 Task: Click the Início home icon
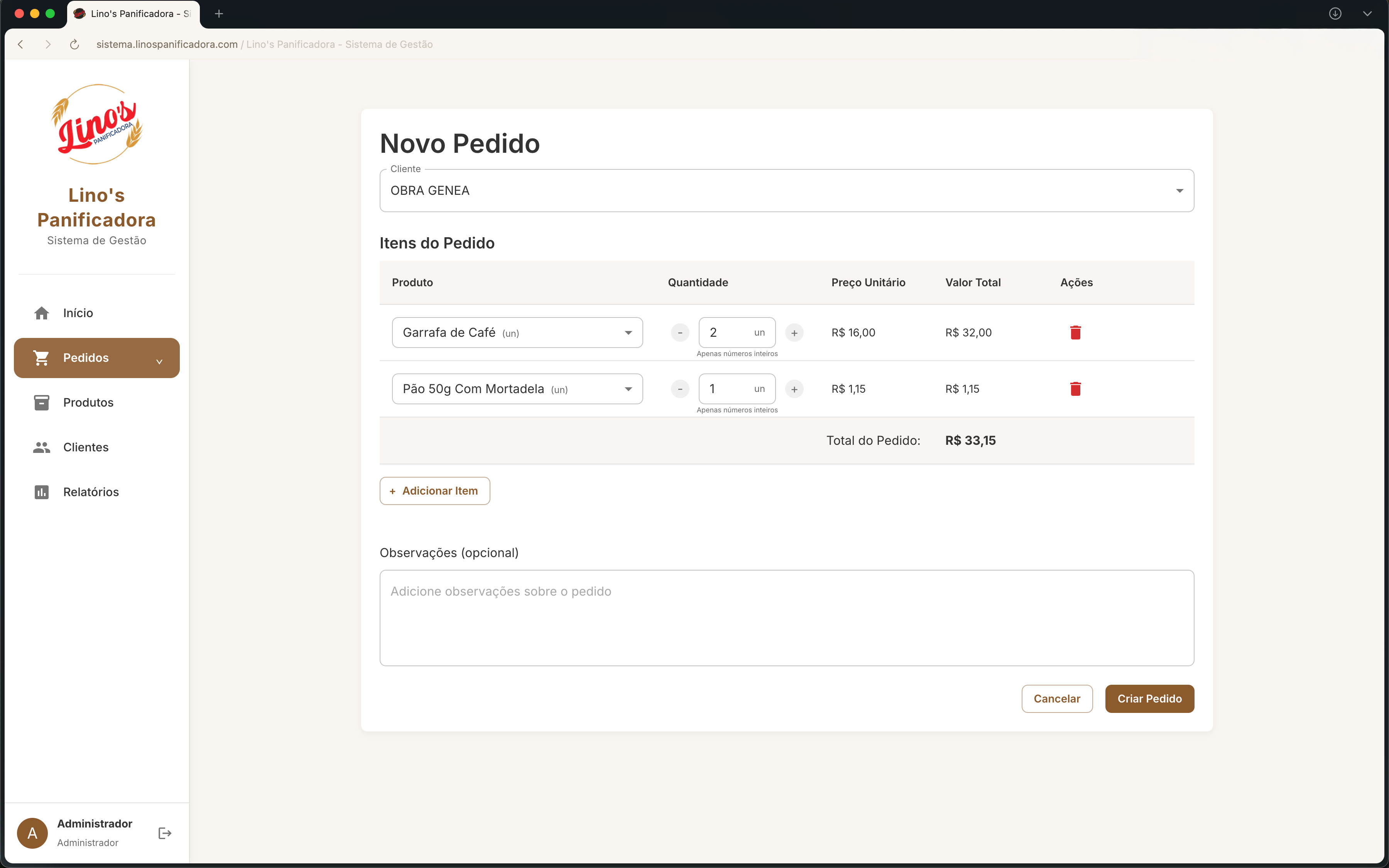[41, 313]
